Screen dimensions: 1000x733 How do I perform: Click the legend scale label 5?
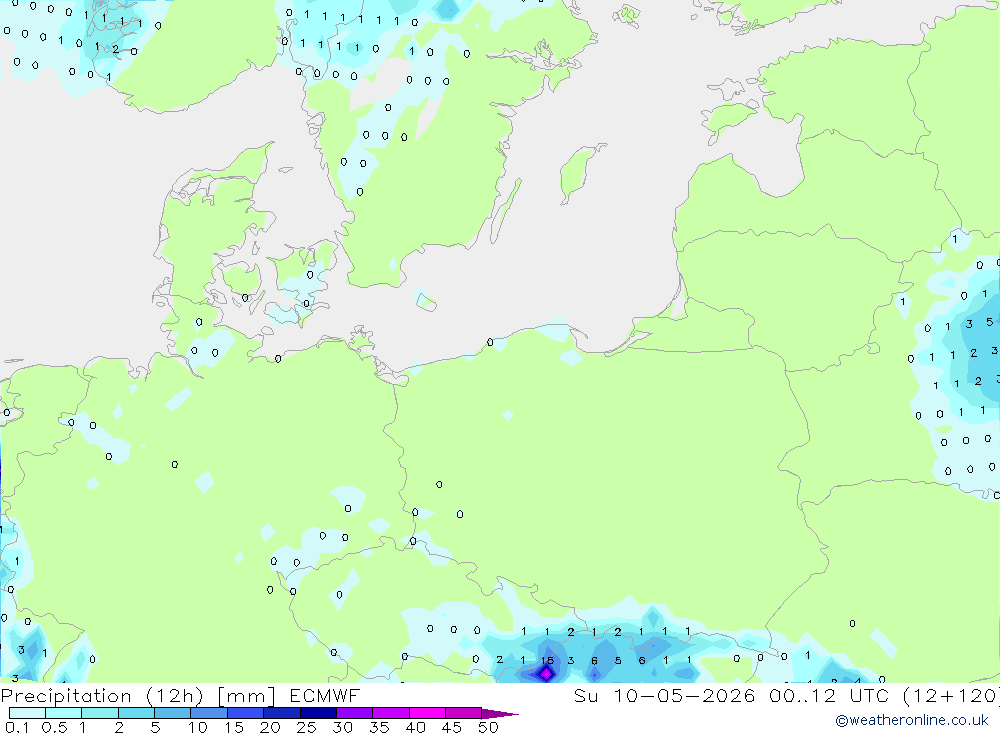pyautogui.click(x=155, y=727)
